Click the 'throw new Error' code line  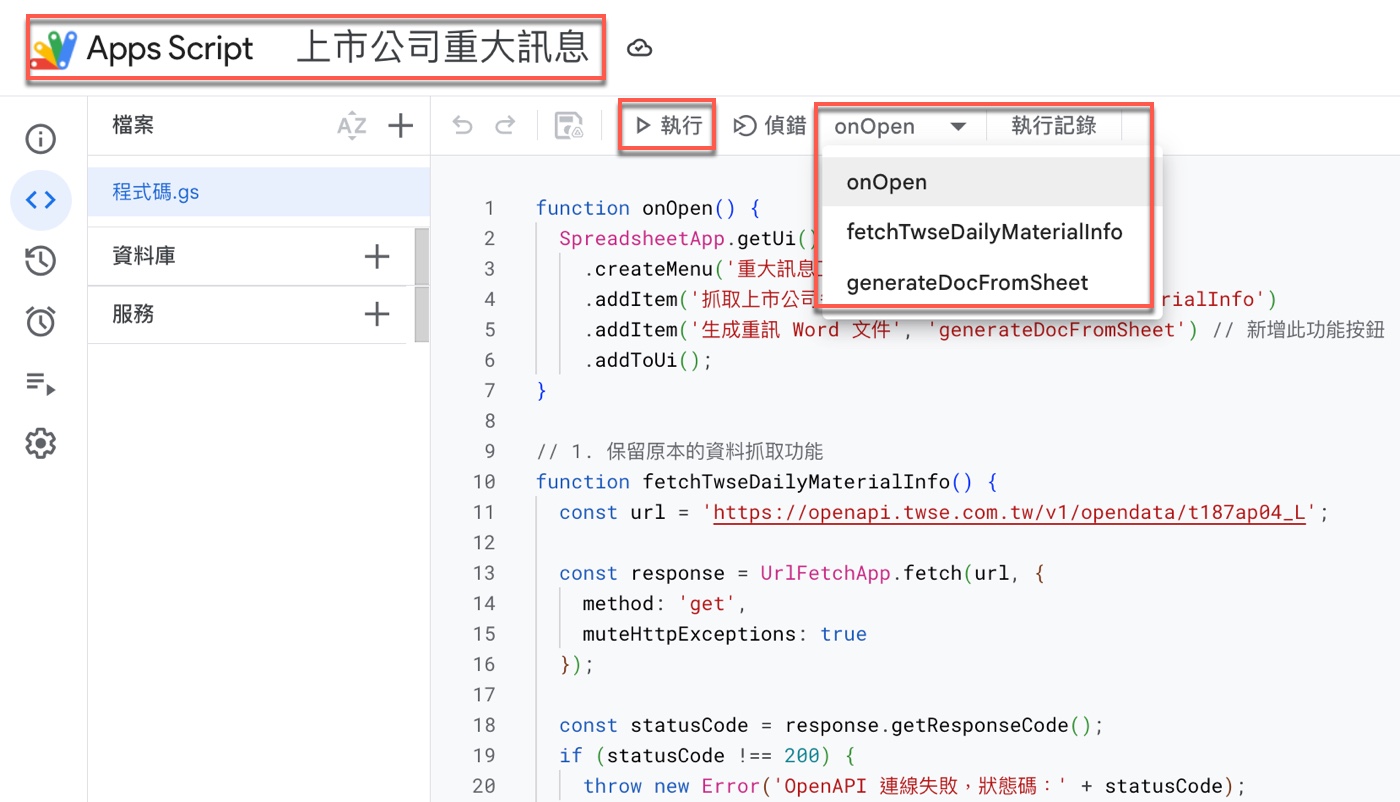pyautogui.click(x=915, y=786)
